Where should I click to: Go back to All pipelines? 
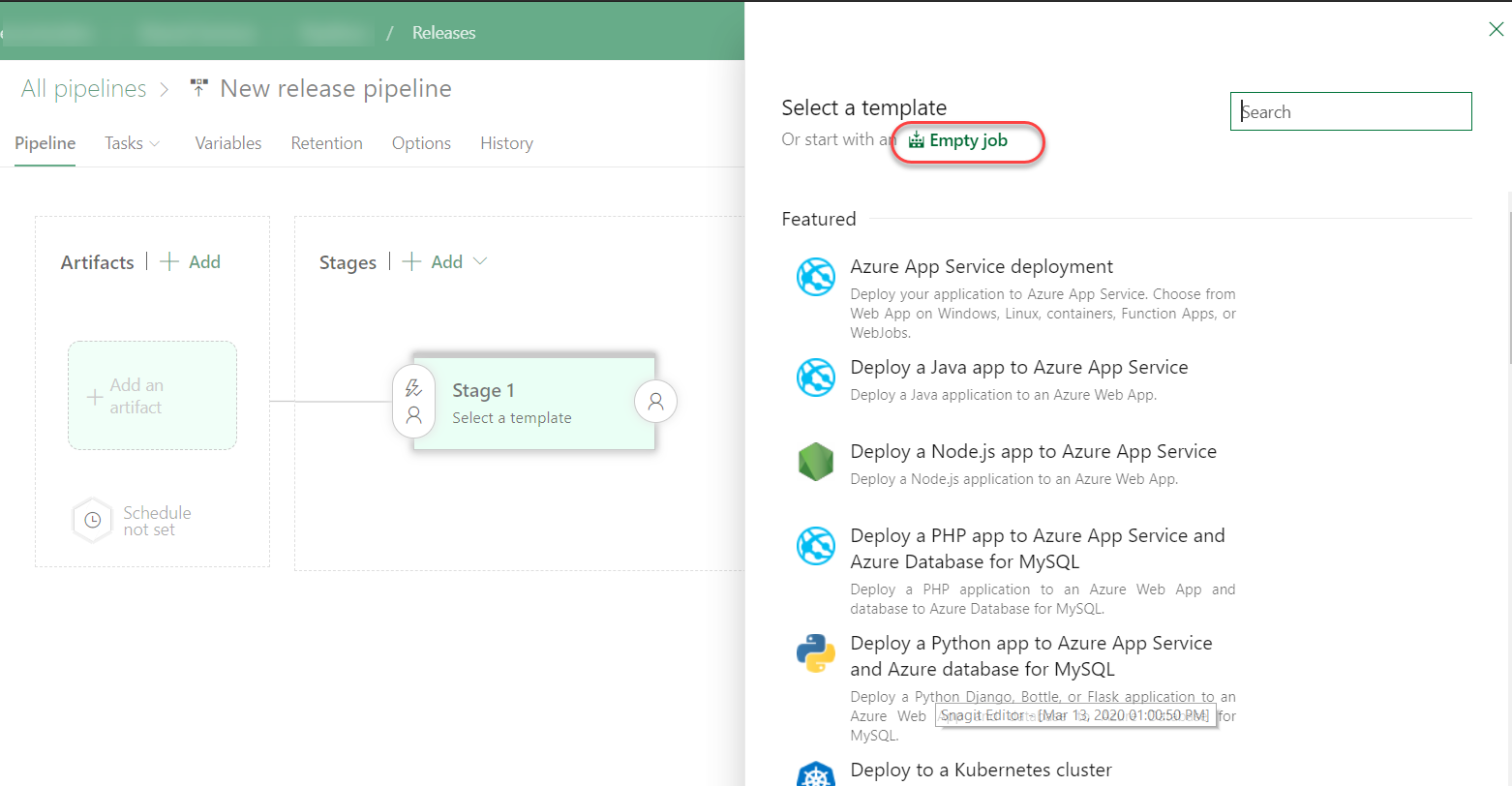[83, 88]
